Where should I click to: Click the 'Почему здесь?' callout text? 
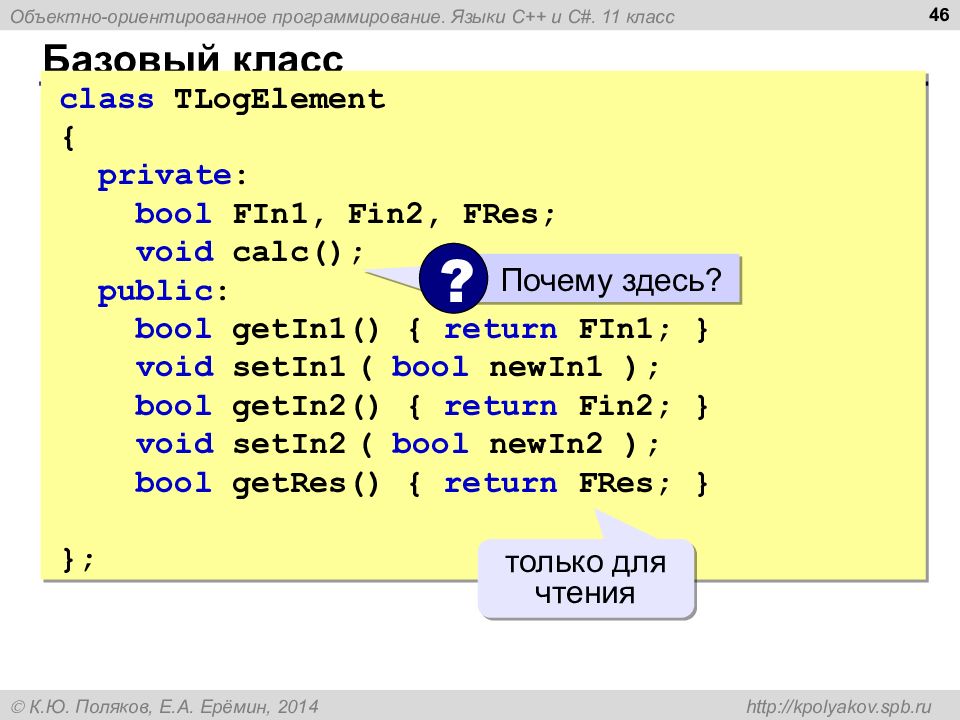611,280
